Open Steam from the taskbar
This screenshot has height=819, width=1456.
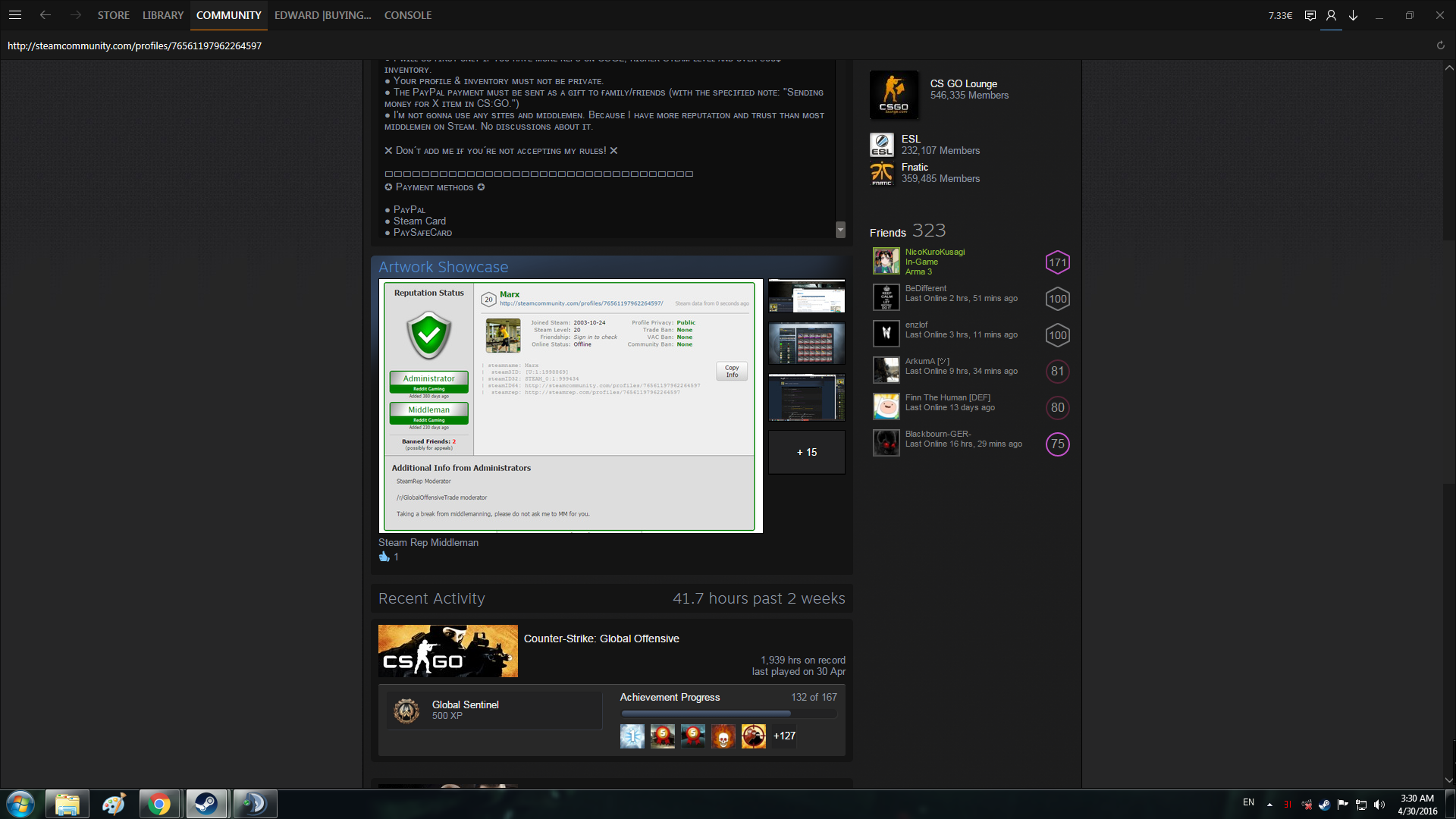pos(206,804)
